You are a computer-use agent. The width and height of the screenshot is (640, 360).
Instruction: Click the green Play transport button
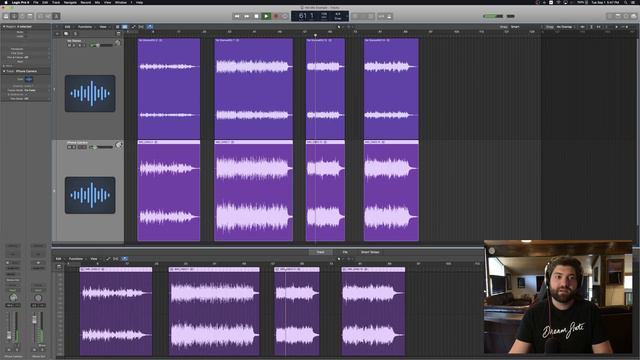266,16
